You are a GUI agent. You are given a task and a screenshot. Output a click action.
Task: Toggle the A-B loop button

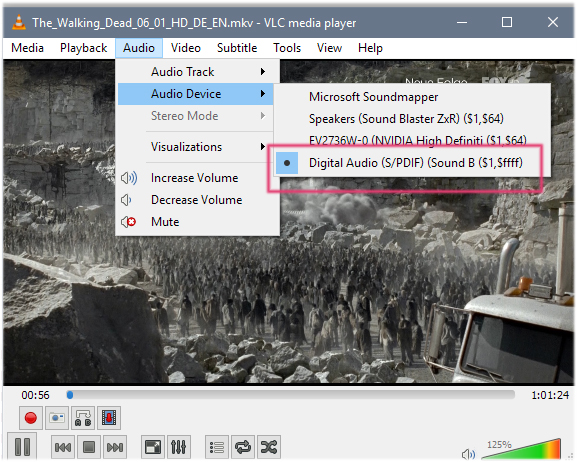click(x=83, y=418)
